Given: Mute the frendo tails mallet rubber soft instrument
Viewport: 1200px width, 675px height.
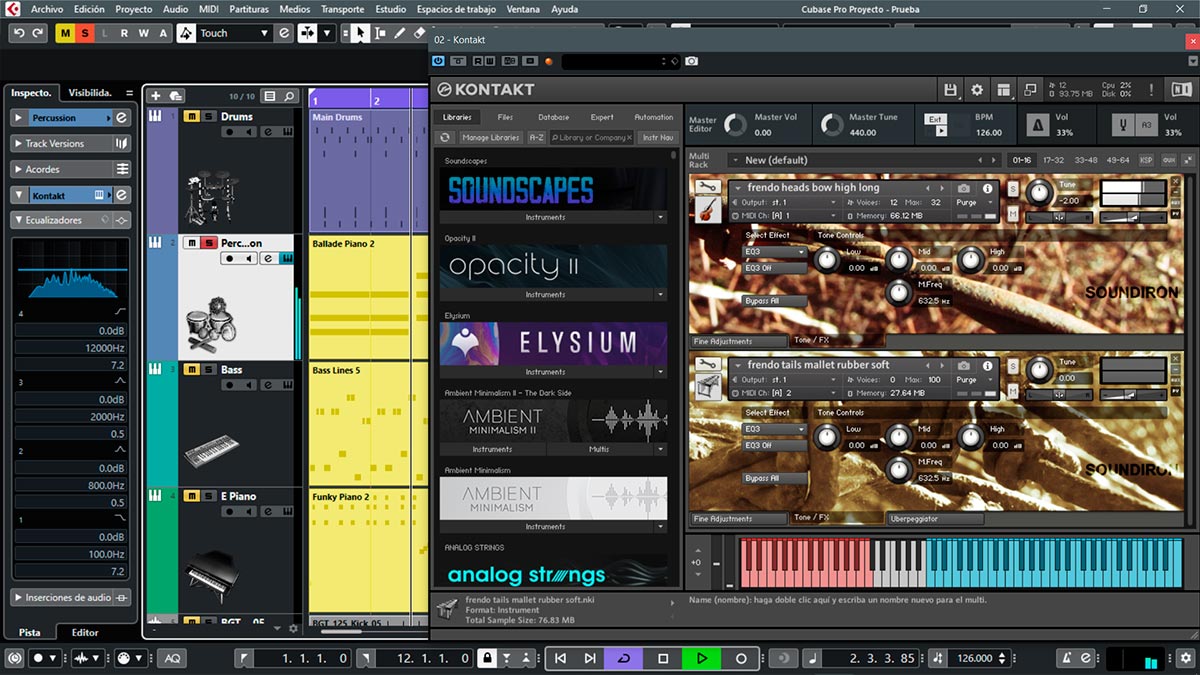Looking at the screenshot, I should coord(1013,391).
